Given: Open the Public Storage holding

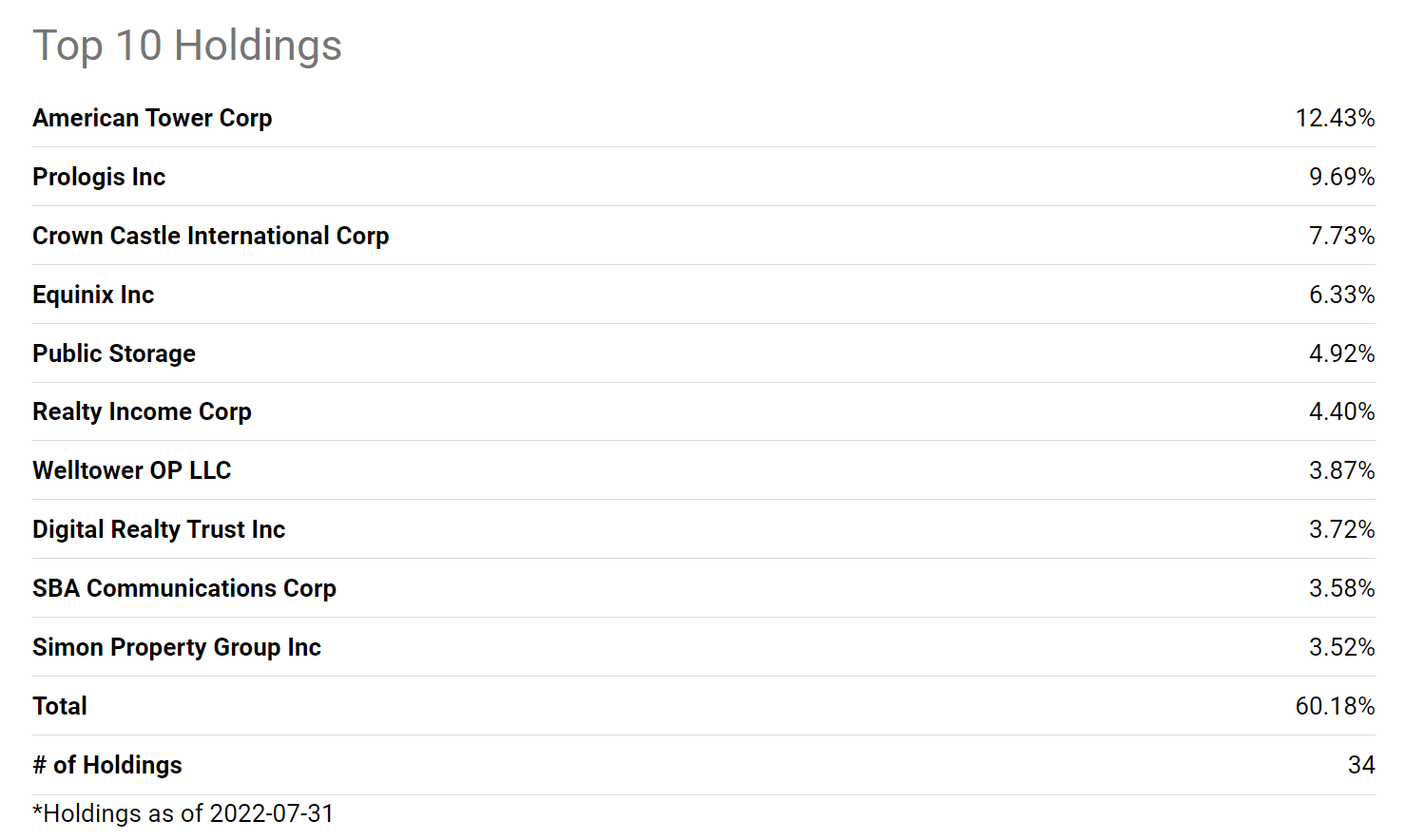Looking at the screenshot, I should click(114, 353).
